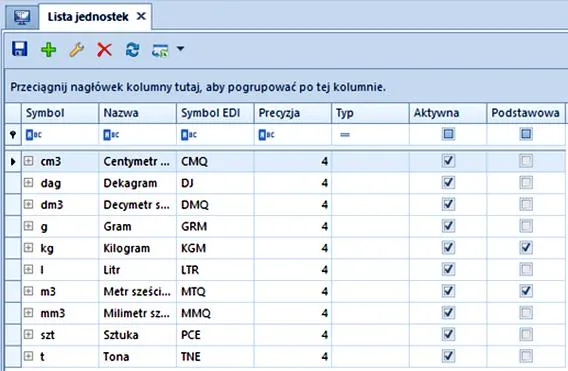Uncheck Podstawowa for m3 row
This screenshot has height=371, width=568.
[x=526, y=291]
